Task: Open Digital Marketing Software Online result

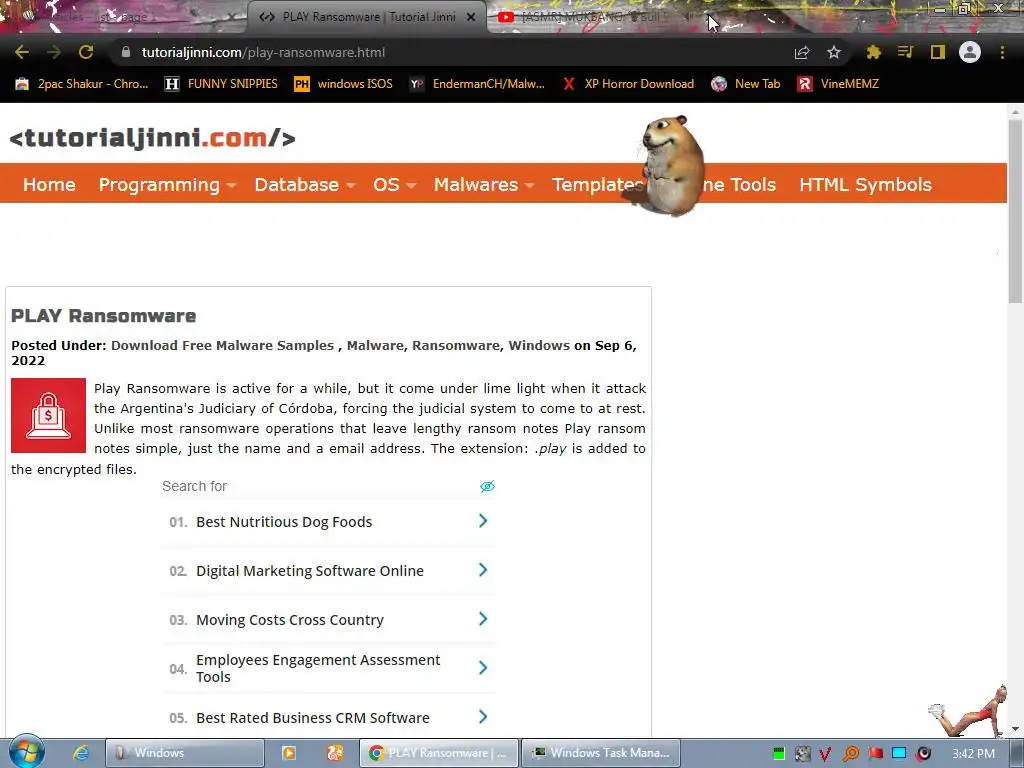Action: click(310, 571)
